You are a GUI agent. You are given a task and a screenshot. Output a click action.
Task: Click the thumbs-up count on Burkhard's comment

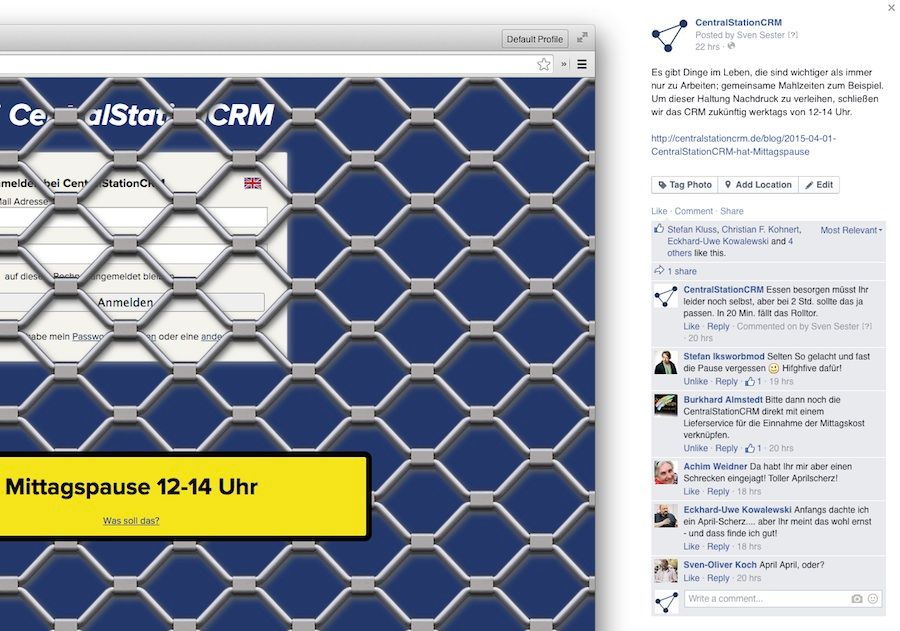pyautogui.click(x=754, y=448)
